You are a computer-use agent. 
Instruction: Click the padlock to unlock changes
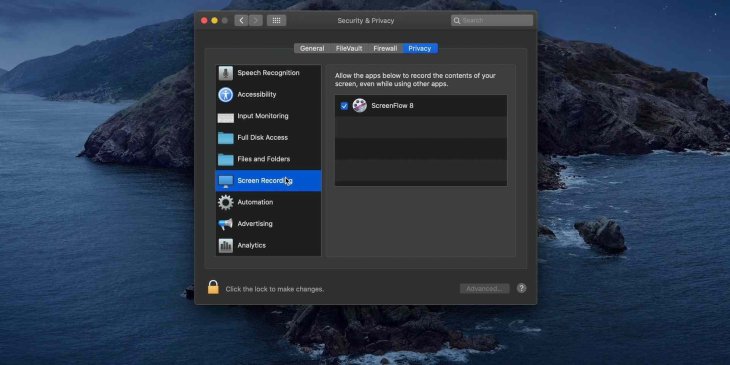pyautogui.click(x=213, y=287)
